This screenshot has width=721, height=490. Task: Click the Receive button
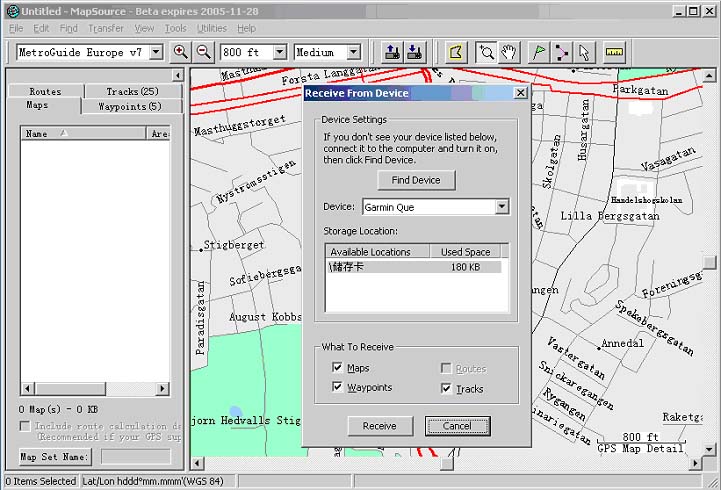point(379,426)
